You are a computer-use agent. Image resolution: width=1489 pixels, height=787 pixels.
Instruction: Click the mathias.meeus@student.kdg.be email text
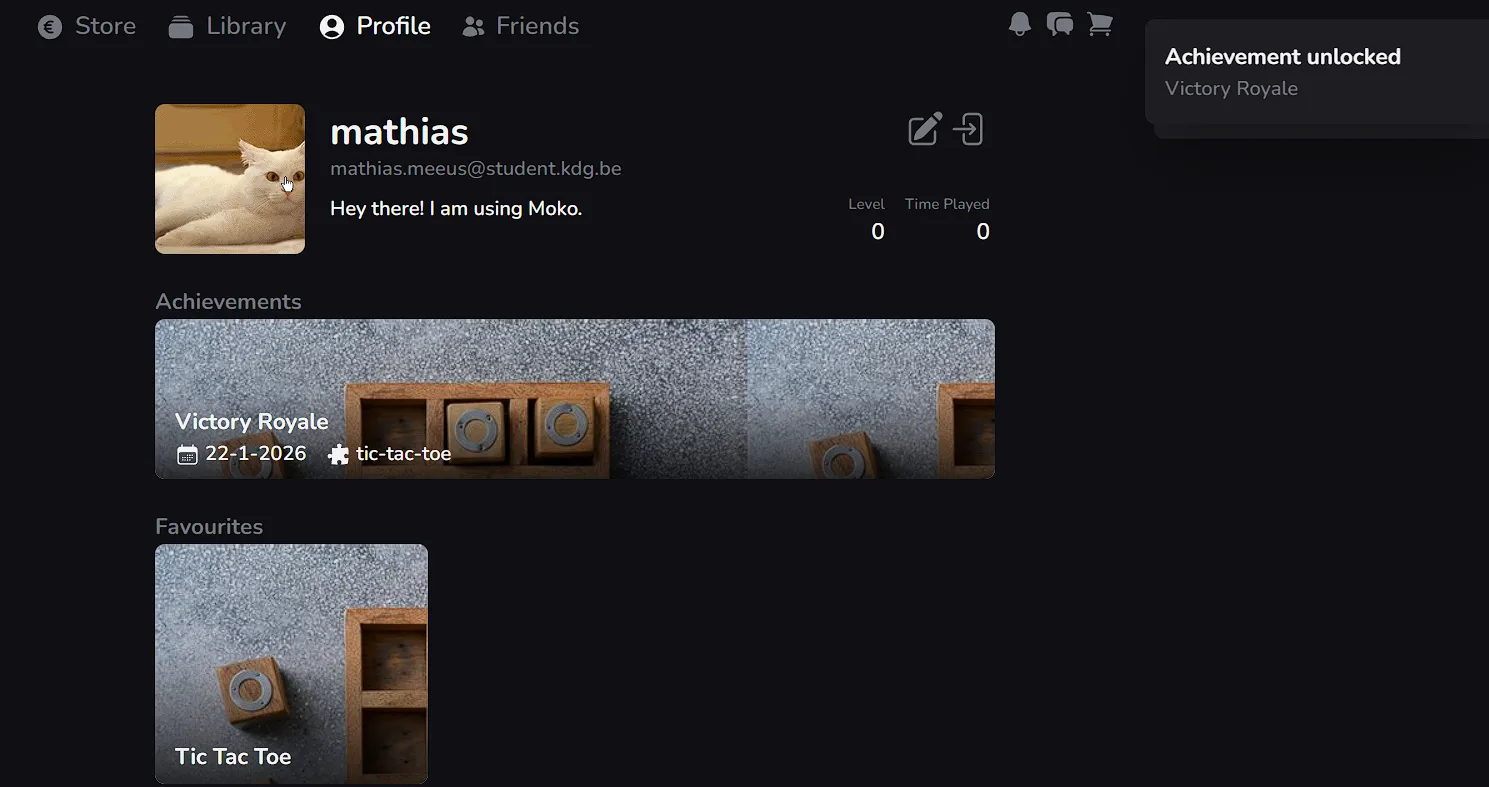pos(476,169)
